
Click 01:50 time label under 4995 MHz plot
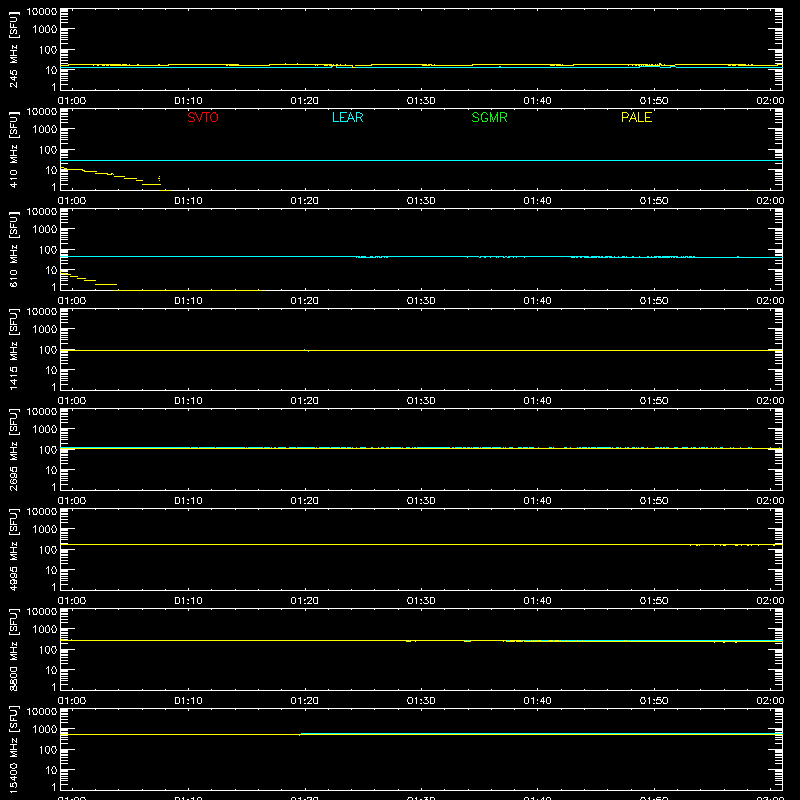coord(654,601)
